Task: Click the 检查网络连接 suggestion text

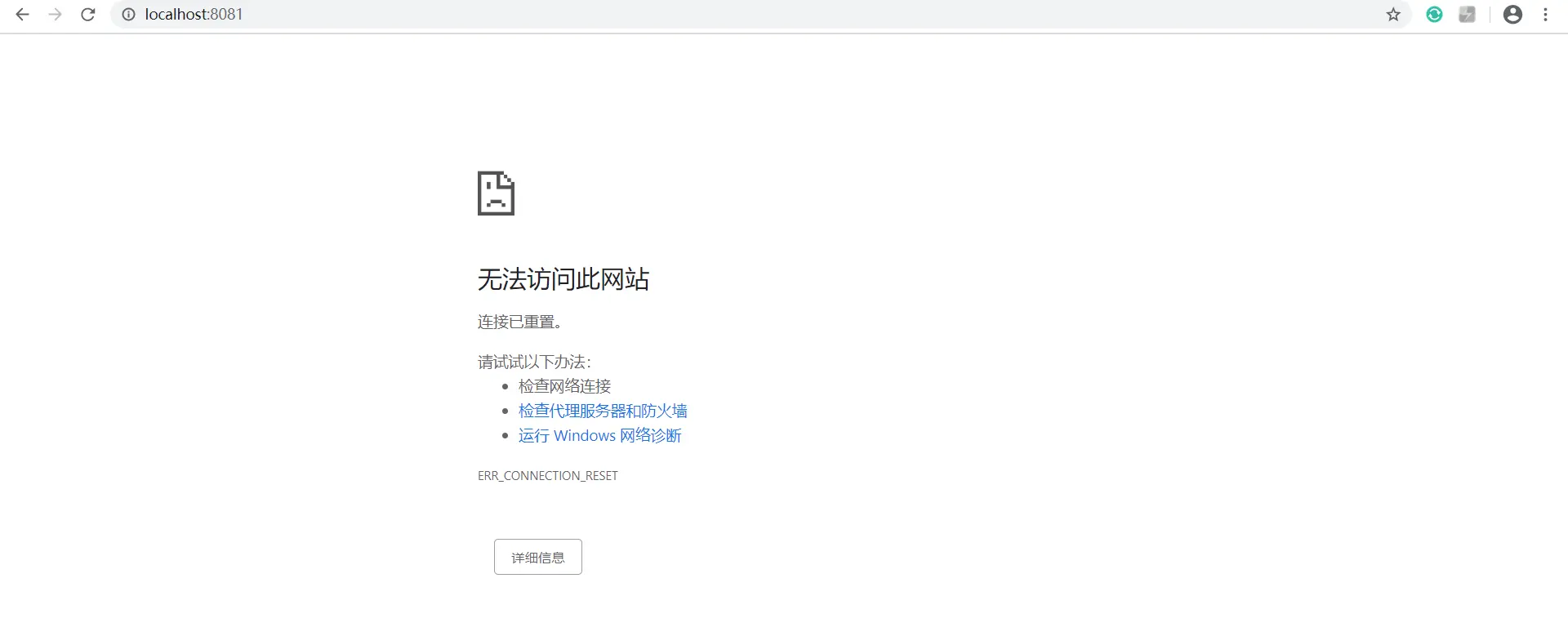Action: [564, 386]
